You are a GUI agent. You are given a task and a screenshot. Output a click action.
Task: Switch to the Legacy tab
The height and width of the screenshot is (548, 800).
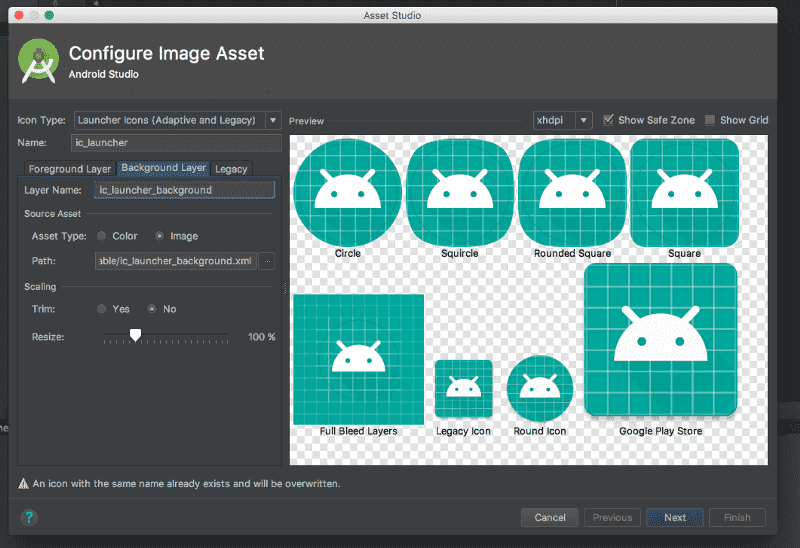(231, 169)
